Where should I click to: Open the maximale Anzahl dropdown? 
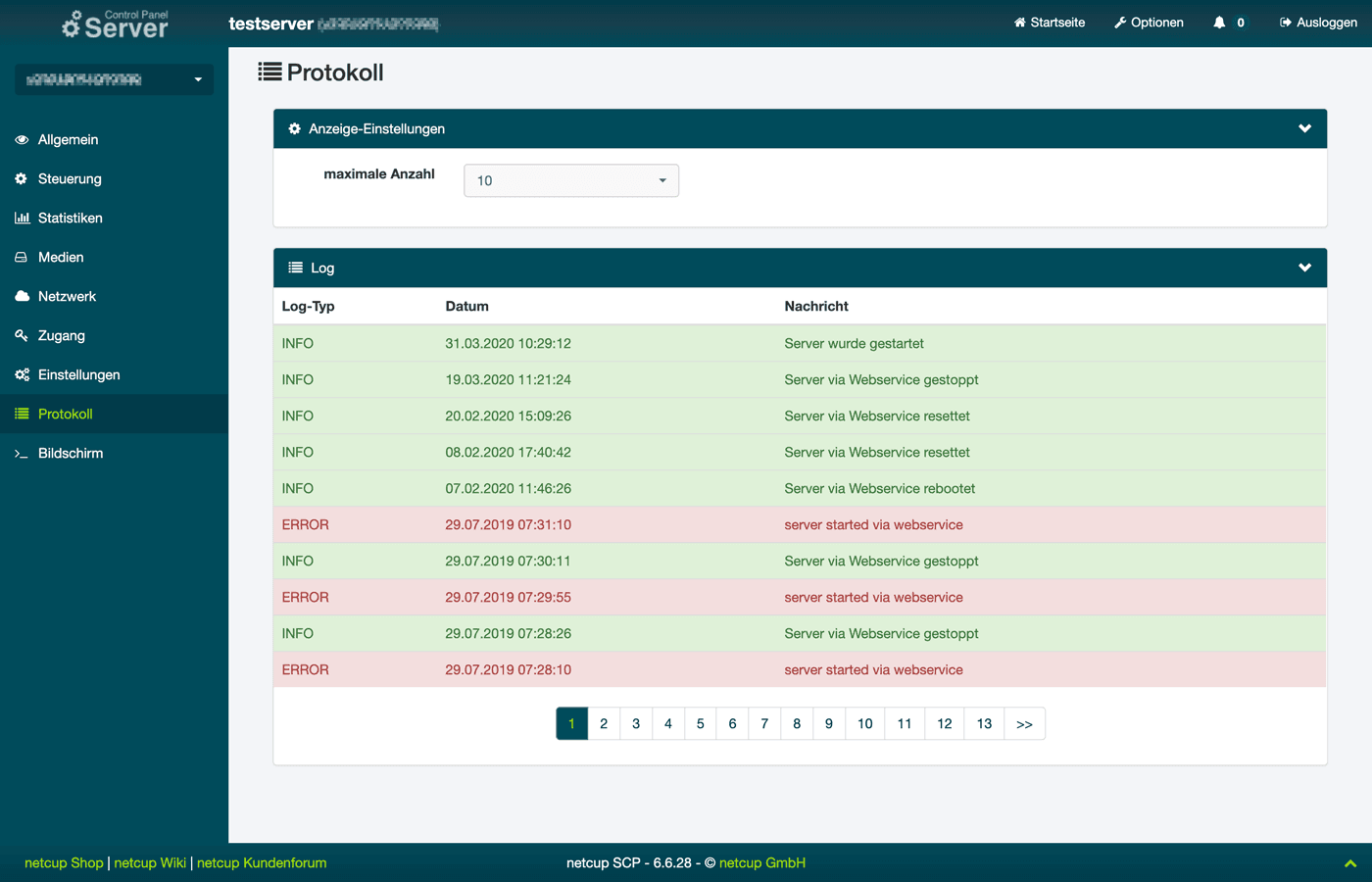click(570, 180)
